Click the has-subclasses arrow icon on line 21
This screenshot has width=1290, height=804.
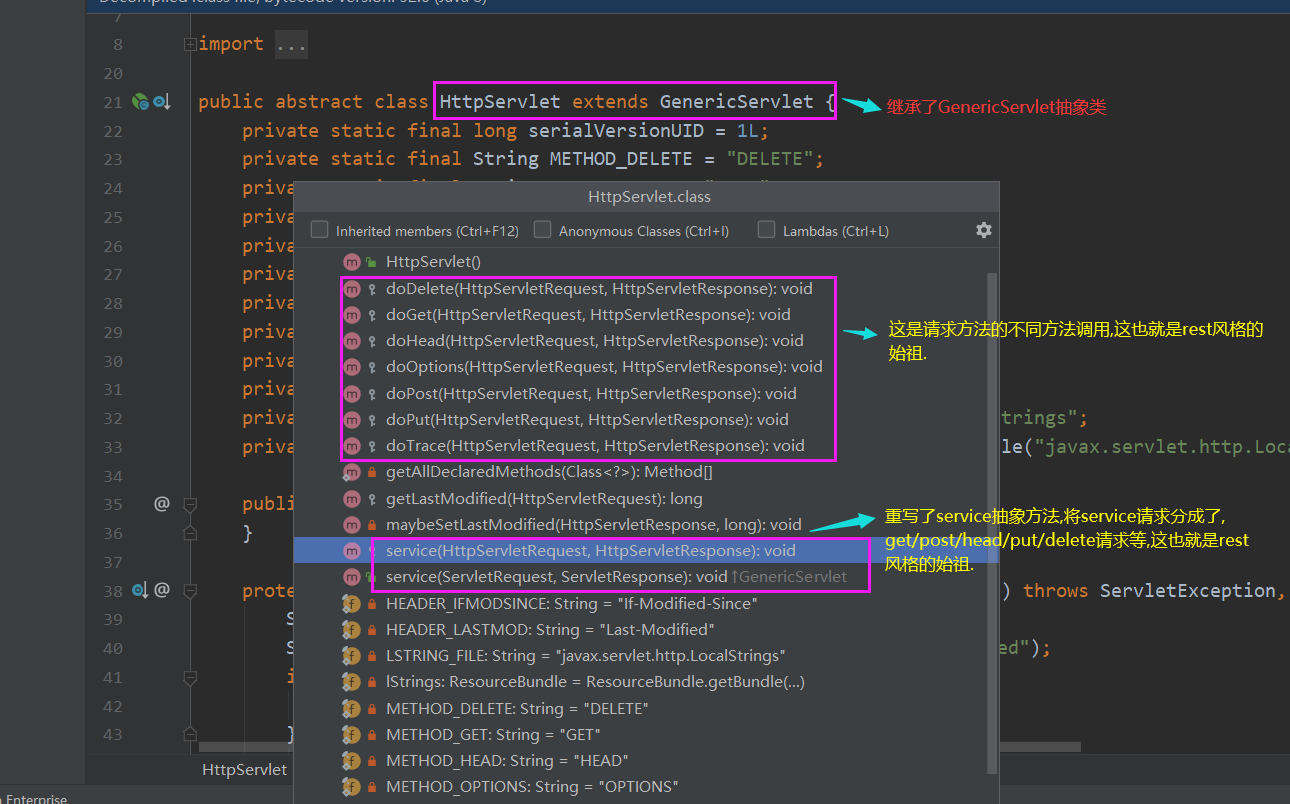tap(163, 101)
